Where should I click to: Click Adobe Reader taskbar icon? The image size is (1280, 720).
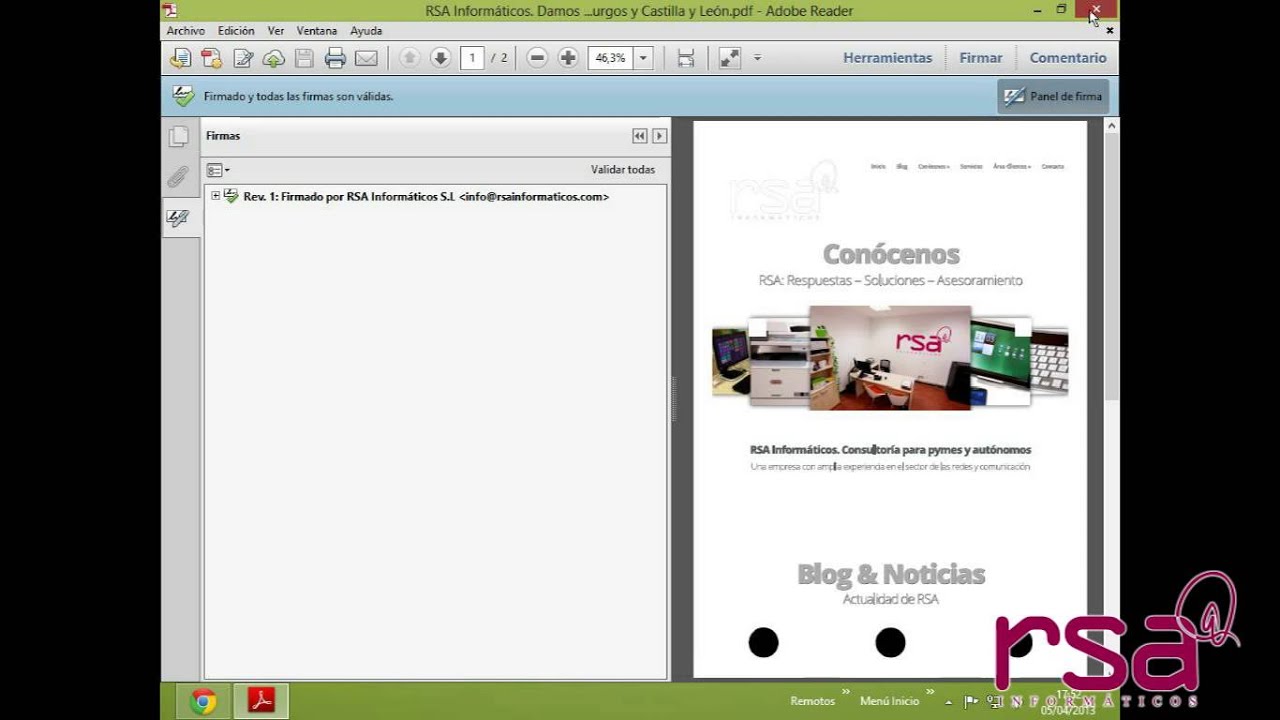261,701
